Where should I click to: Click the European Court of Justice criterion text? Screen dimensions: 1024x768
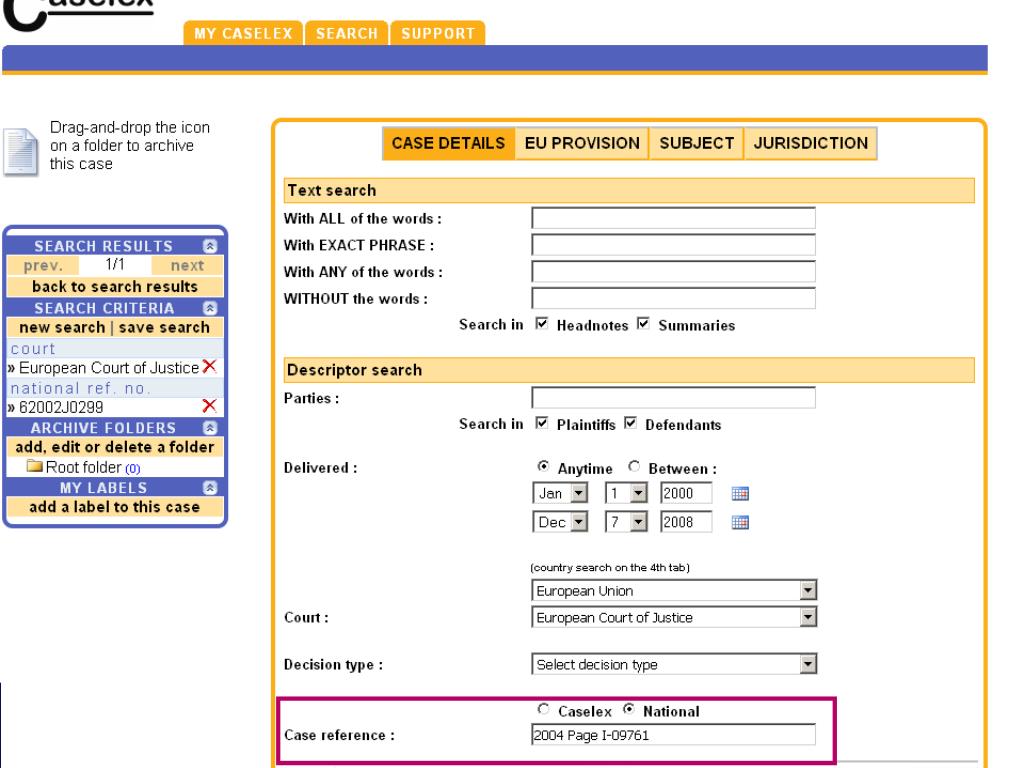[108, 368]
